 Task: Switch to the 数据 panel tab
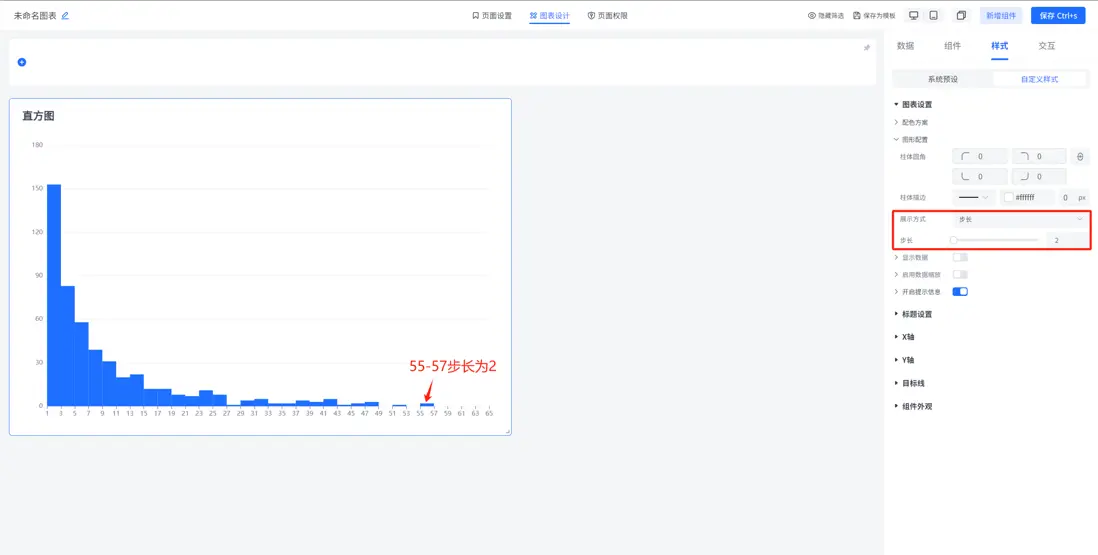click(x=905, y=46)
